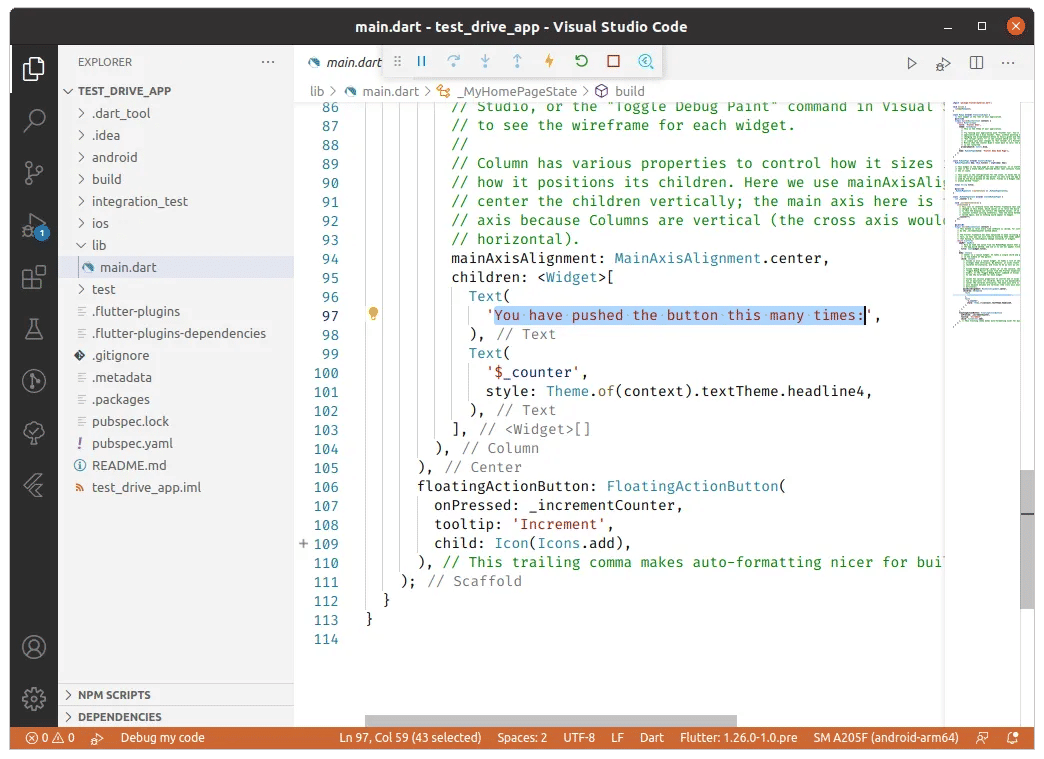Click LF end-of-line setting
Image resolution: width=1044 pixels, height=759 pixels.
click(x=617, y=738)
